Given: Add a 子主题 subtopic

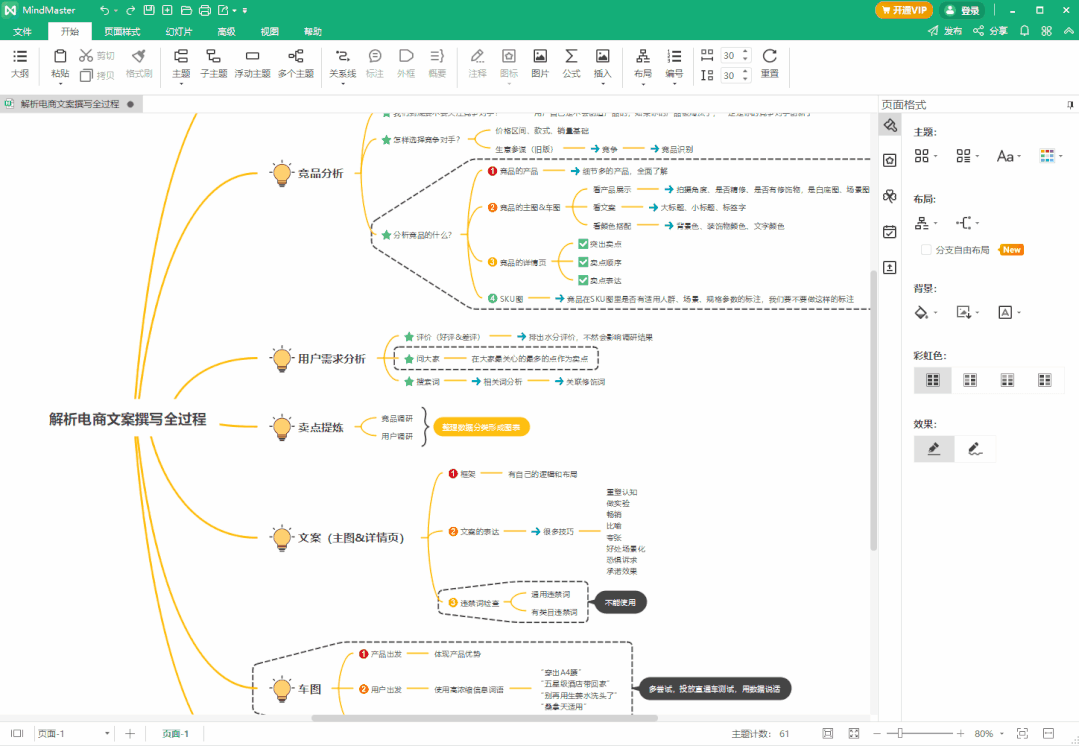Looking at the screenshot, I should 213,63.
